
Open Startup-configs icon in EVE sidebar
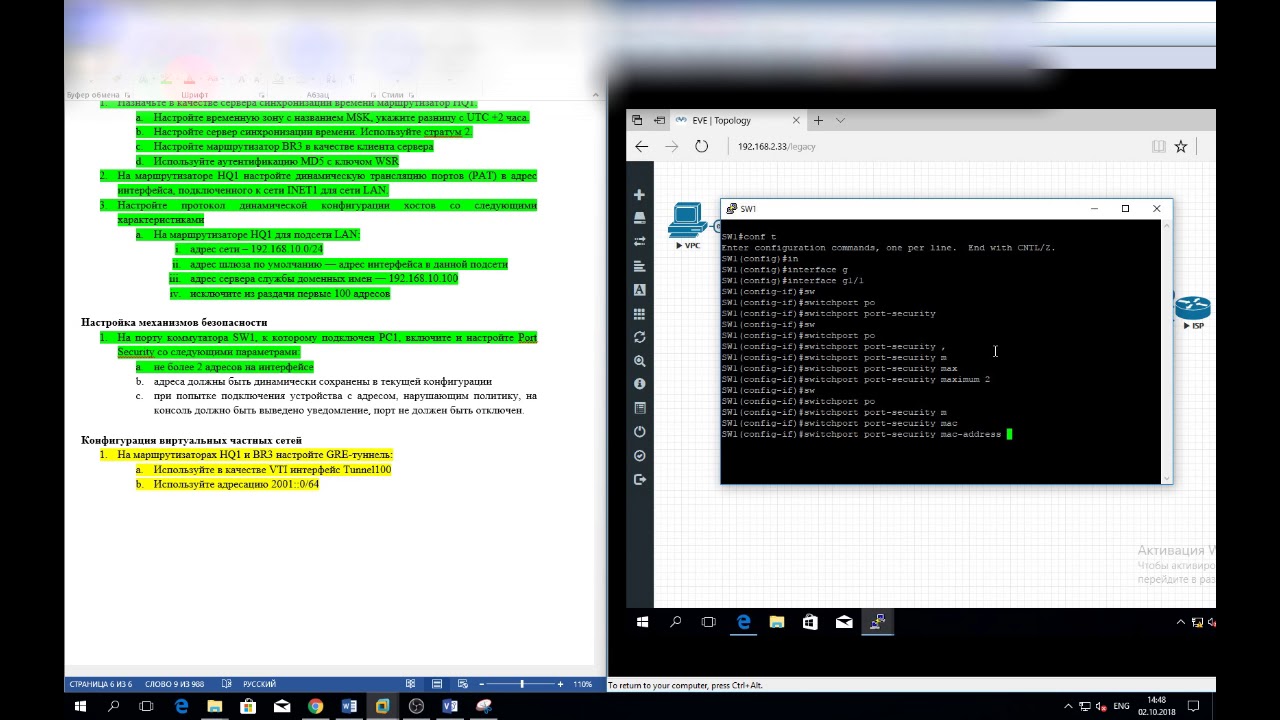click(x=640, y=266)
